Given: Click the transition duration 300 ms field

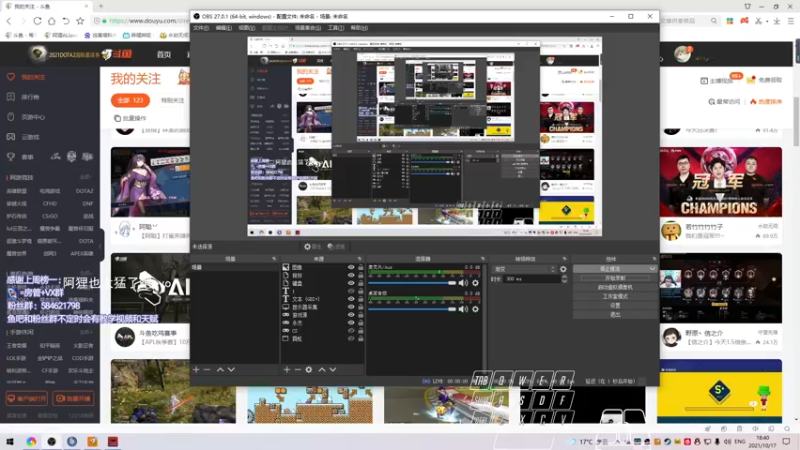Looking at the screenshot, I should pyautogui.click(x=532, y=279).
